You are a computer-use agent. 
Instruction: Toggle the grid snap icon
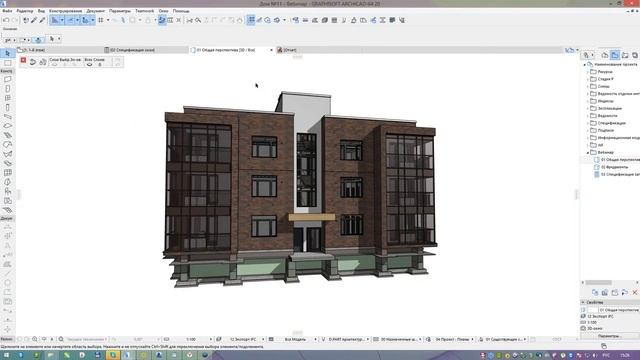100,20
